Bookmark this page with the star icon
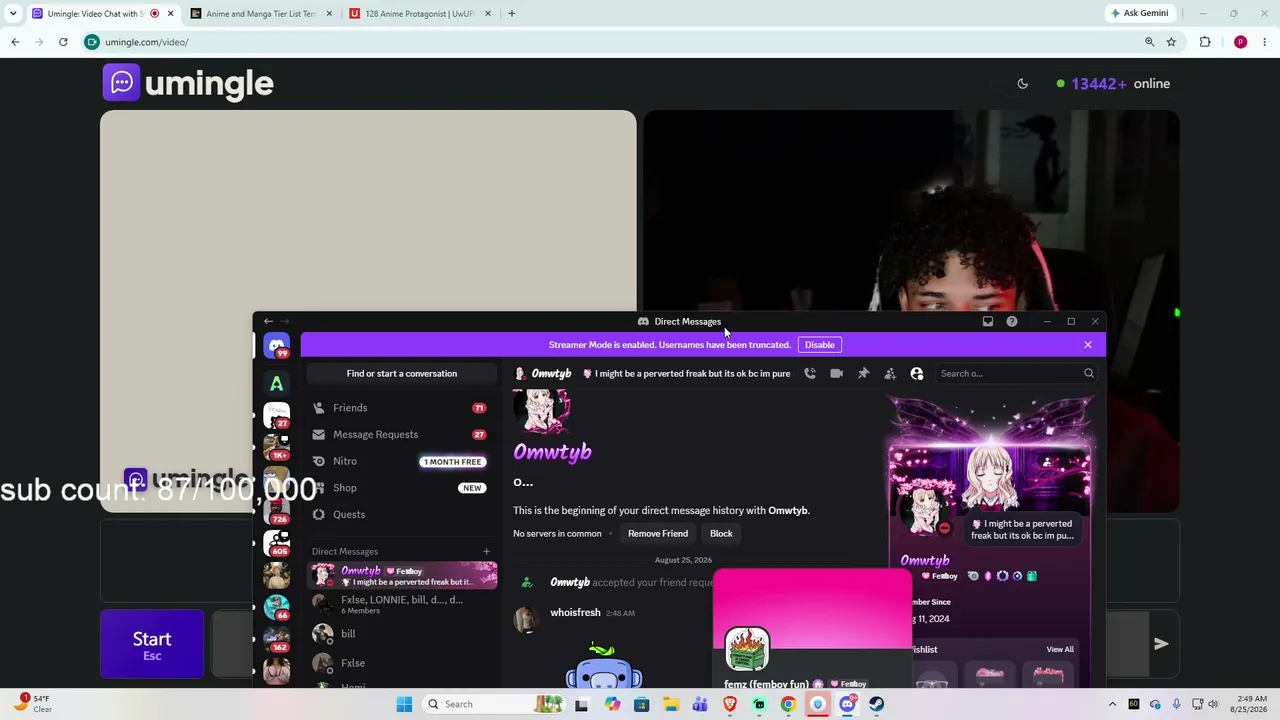Image resolution: width=1280 pixels, height=720 pixels. pyautogui.click(x=1171, y=42)
